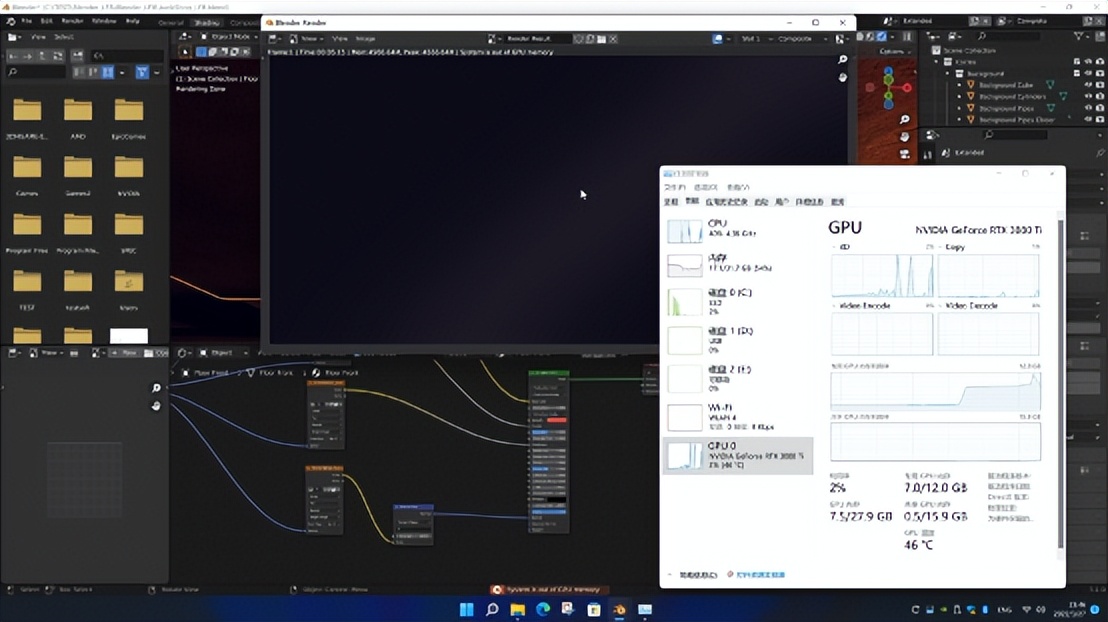Hide Background Cube with eye icon

pos(1088,85)
